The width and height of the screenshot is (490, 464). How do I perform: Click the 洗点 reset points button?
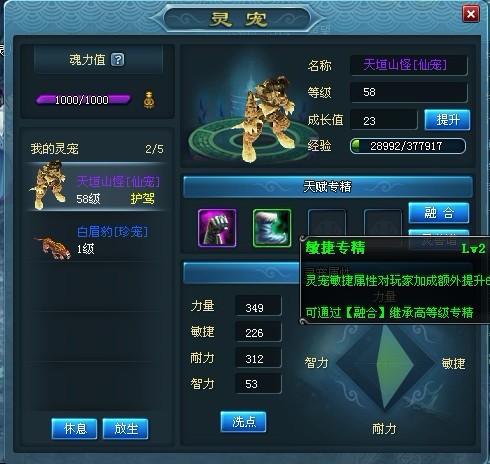243,422
